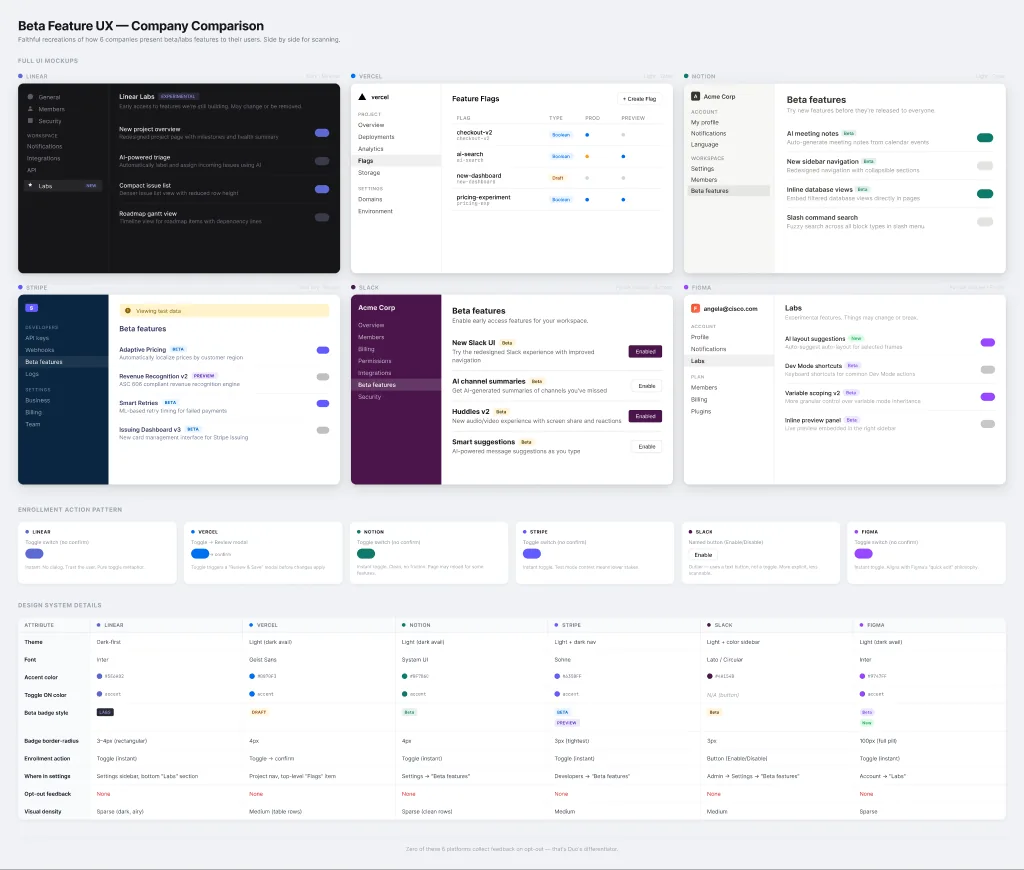
Task: Click Linear toggle in enrollment pattern card
Action: coord(34,554)
